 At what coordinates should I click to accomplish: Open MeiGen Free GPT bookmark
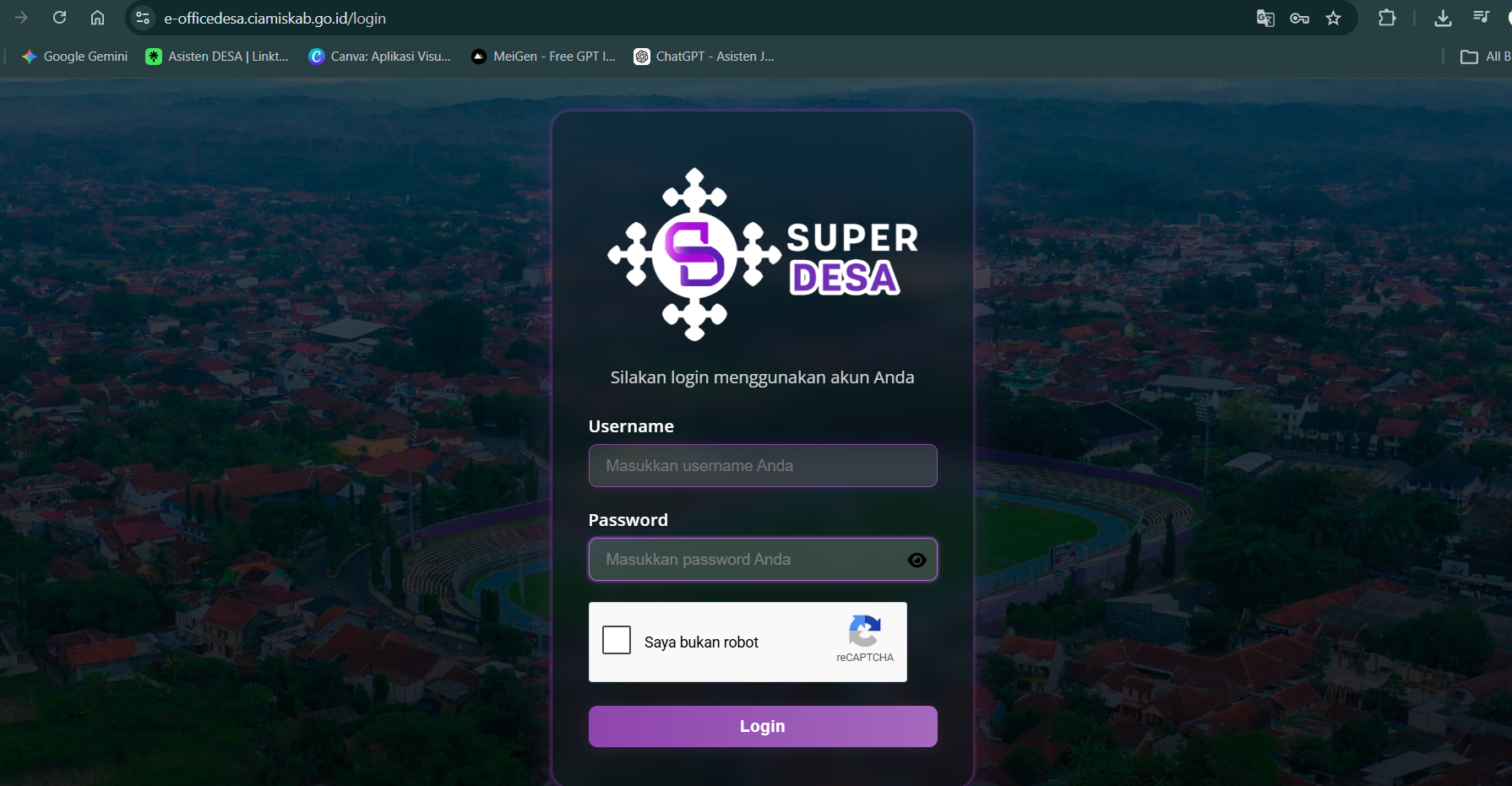click(x=542, y=57)
